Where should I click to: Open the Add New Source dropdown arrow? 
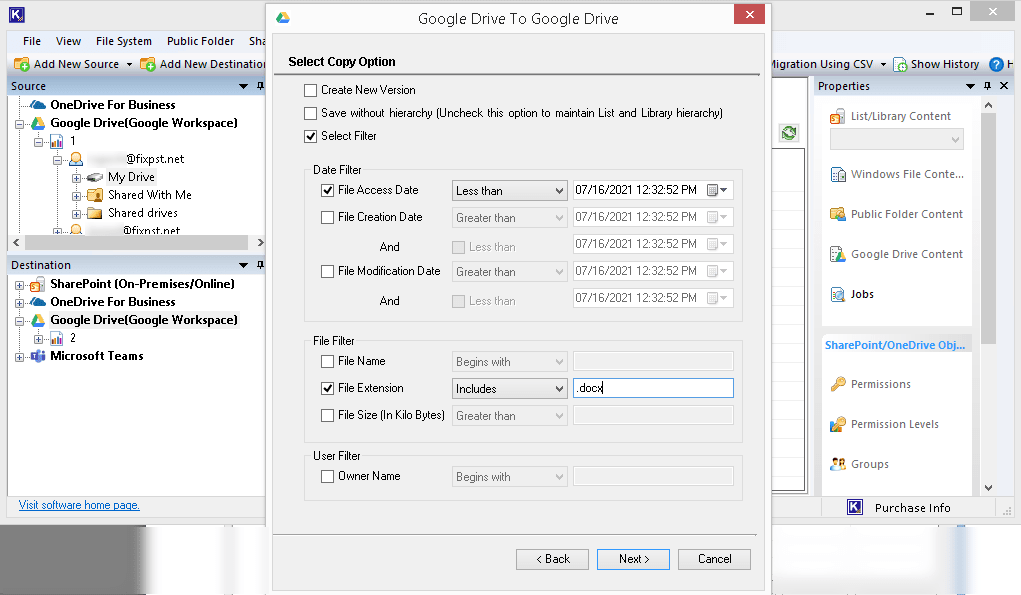point(129,64)
